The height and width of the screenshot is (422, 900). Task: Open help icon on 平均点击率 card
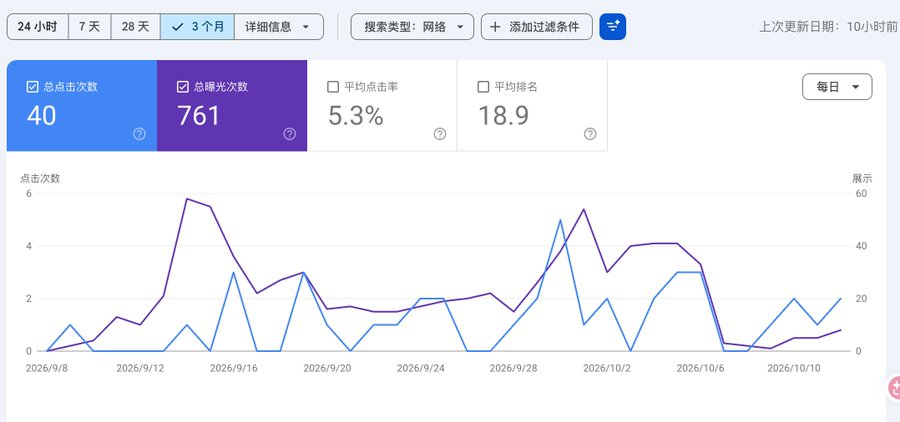[x=440, y=134]
